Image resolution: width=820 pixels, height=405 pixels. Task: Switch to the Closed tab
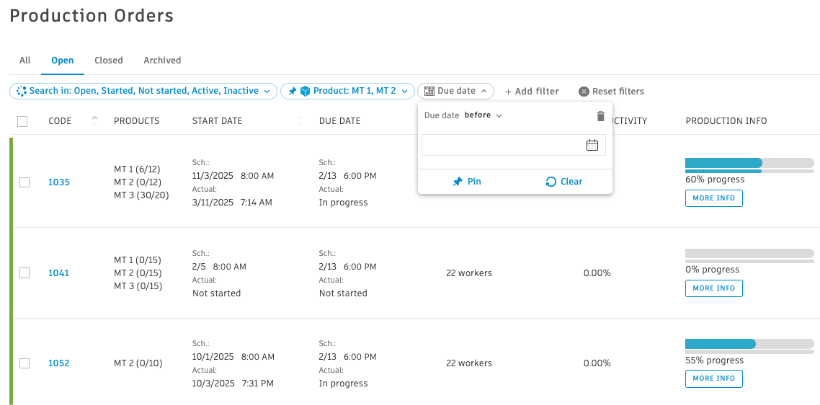click(108, 60)
